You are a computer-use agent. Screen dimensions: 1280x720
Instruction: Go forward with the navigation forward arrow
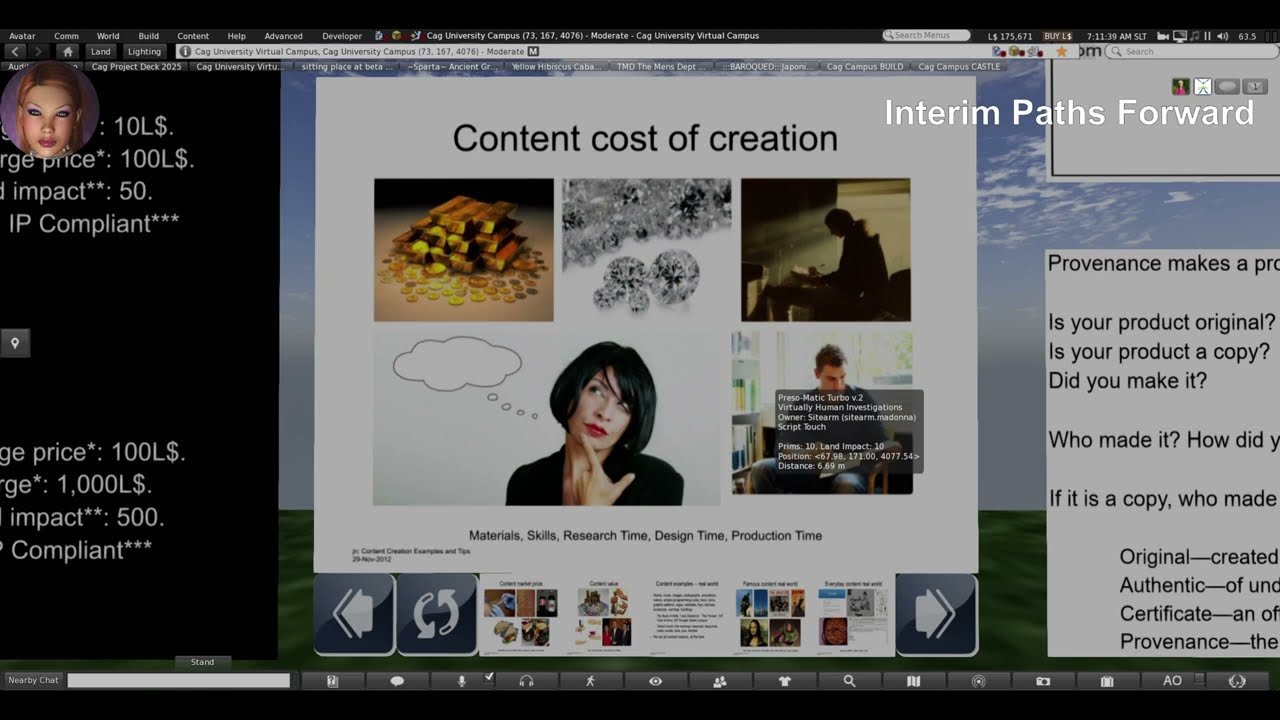(x=38, y=51)
